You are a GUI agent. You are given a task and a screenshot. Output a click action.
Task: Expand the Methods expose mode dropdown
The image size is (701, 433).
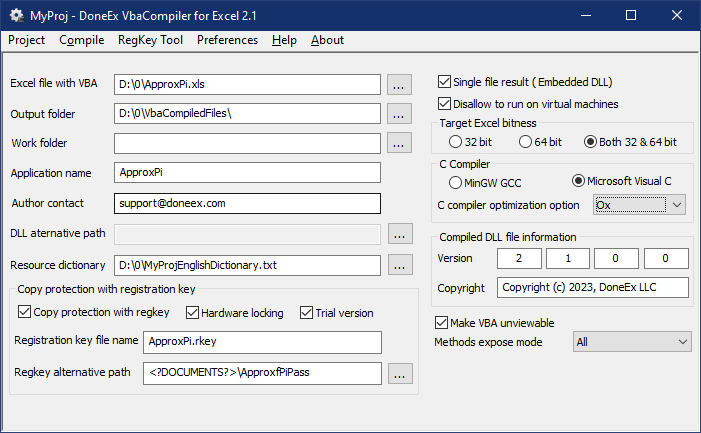[x=632, y=342]
